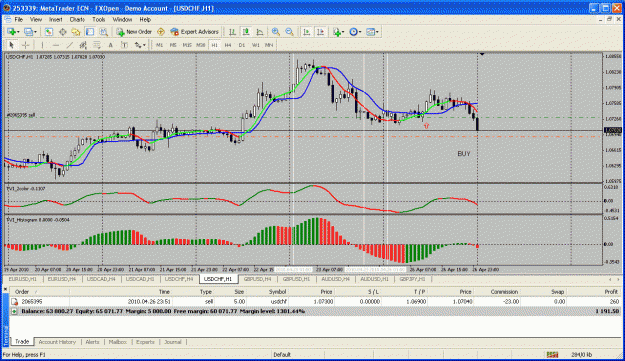This screenshot has width=625, height=361.
Task: Select the Fibonacci Retracement tool
Action: 97,45
